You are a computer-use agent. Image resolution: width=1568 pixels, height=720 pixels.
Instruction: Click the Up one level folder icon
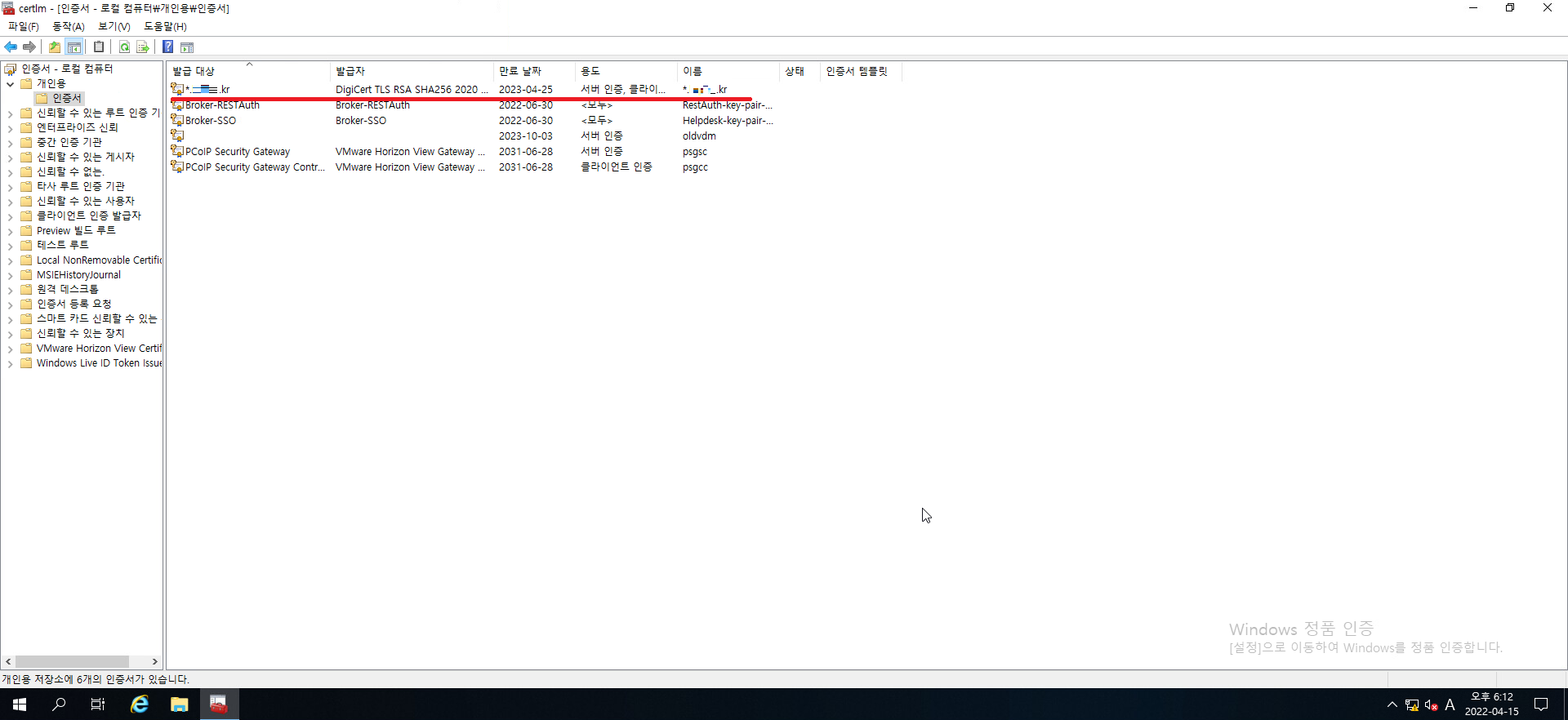55,47
